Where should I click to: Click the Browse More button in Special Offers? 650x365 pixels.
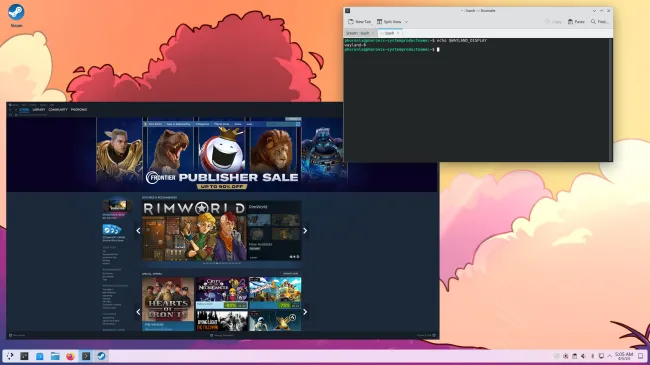pos(290,274)
